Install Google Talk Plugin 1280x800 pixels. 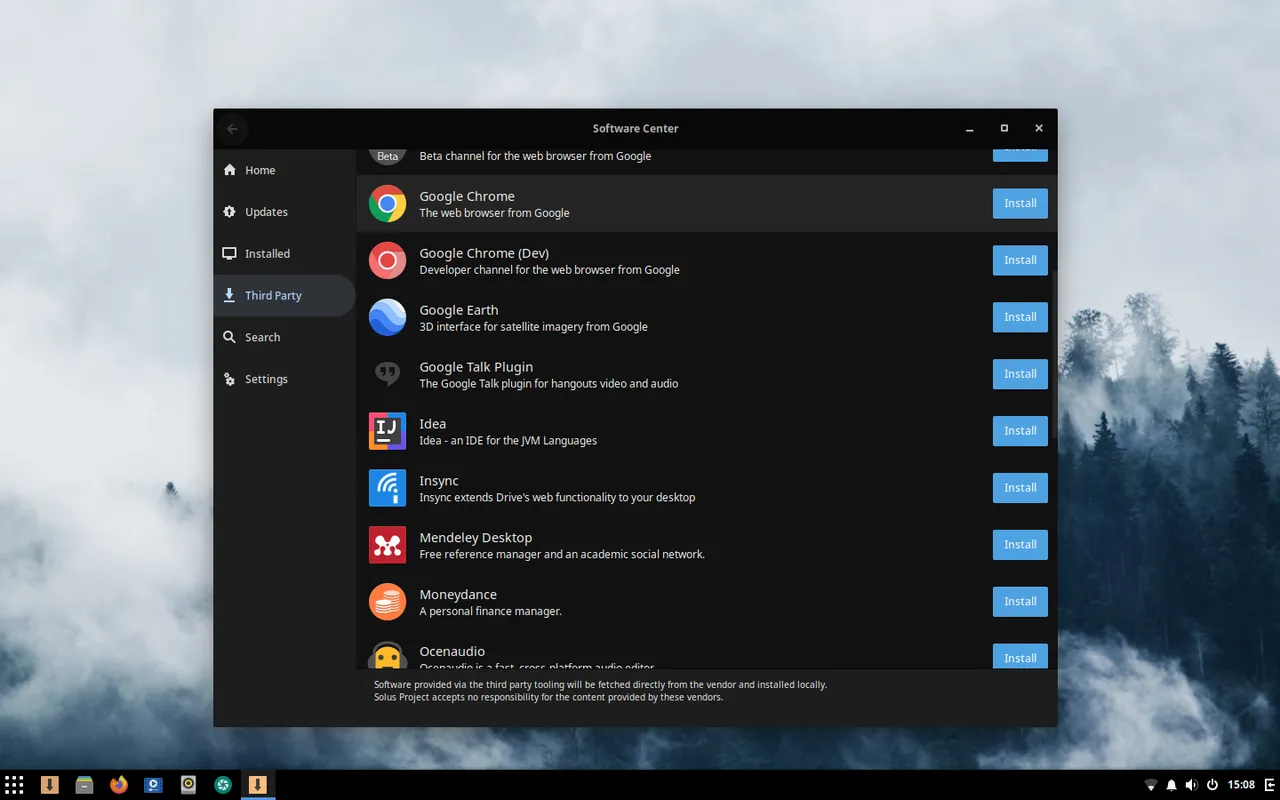(x=1020, y=374)
